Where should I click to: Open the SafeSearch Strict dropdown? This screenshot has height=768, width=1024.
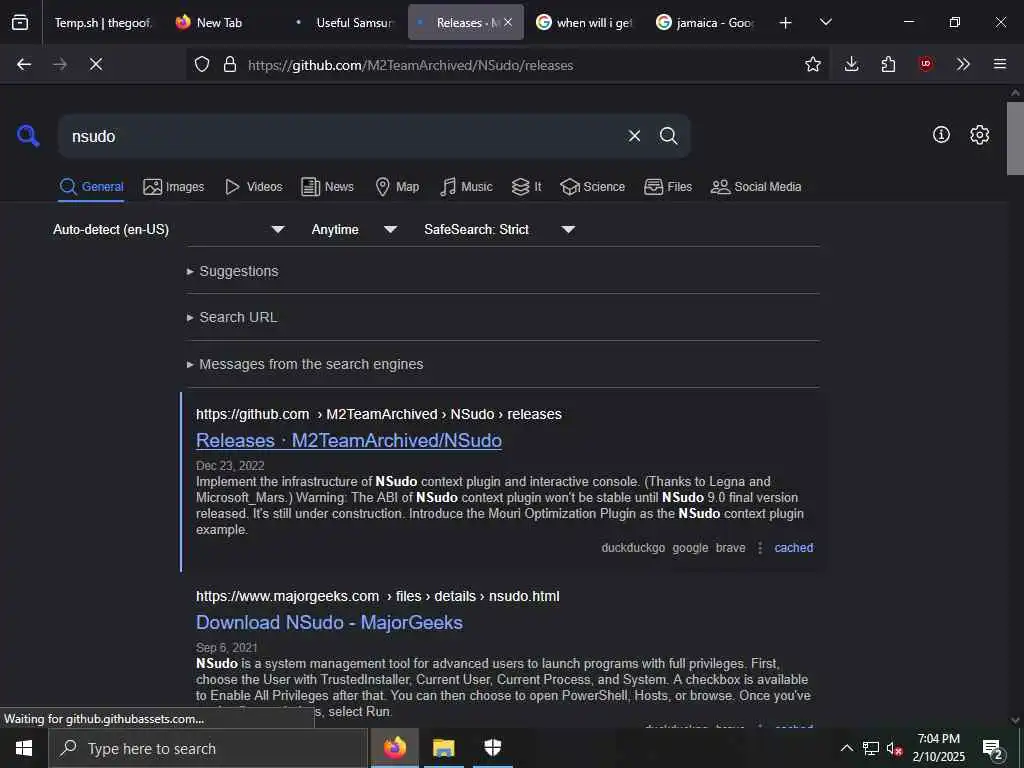pos(500,229)
